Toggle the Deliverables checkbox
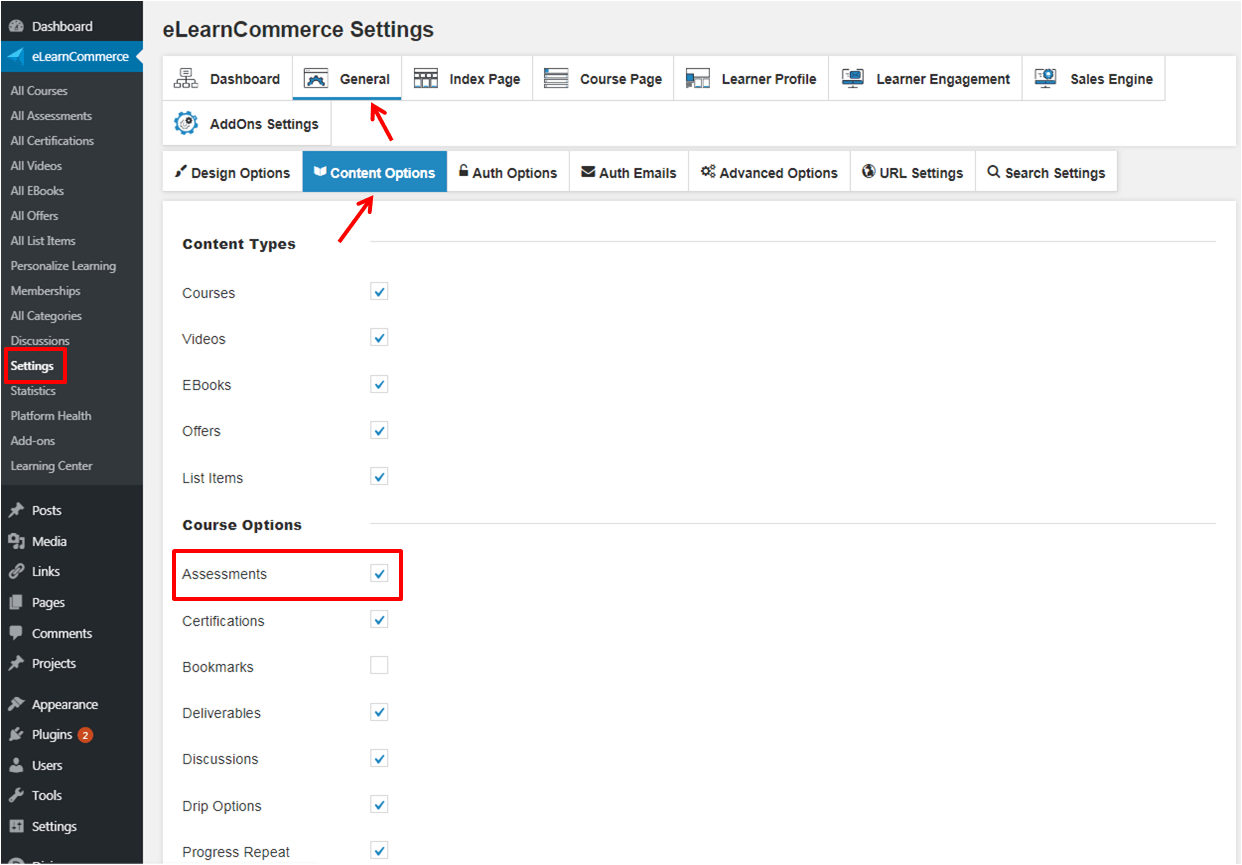Screen dimensions: 1242x865 379,712
